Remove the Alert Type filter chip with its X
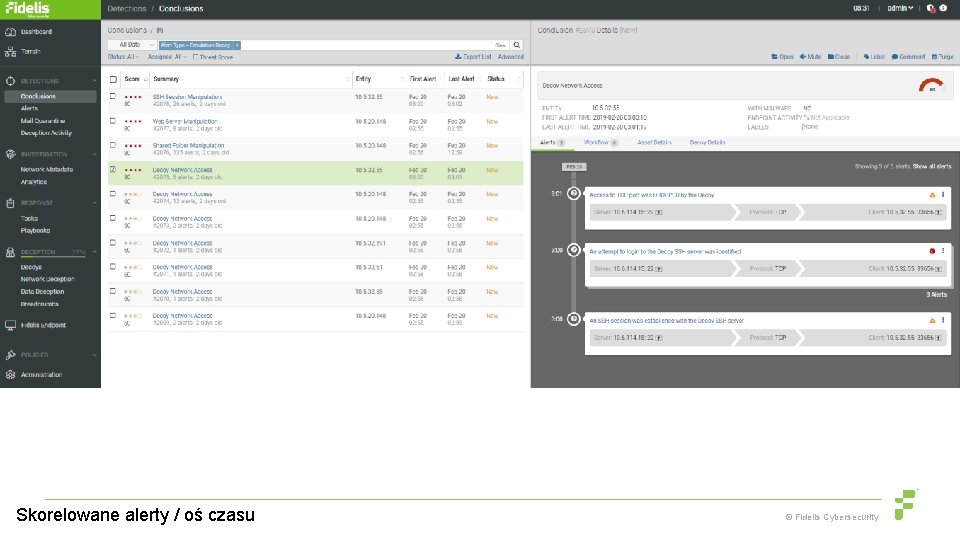 tap(238, 45)
